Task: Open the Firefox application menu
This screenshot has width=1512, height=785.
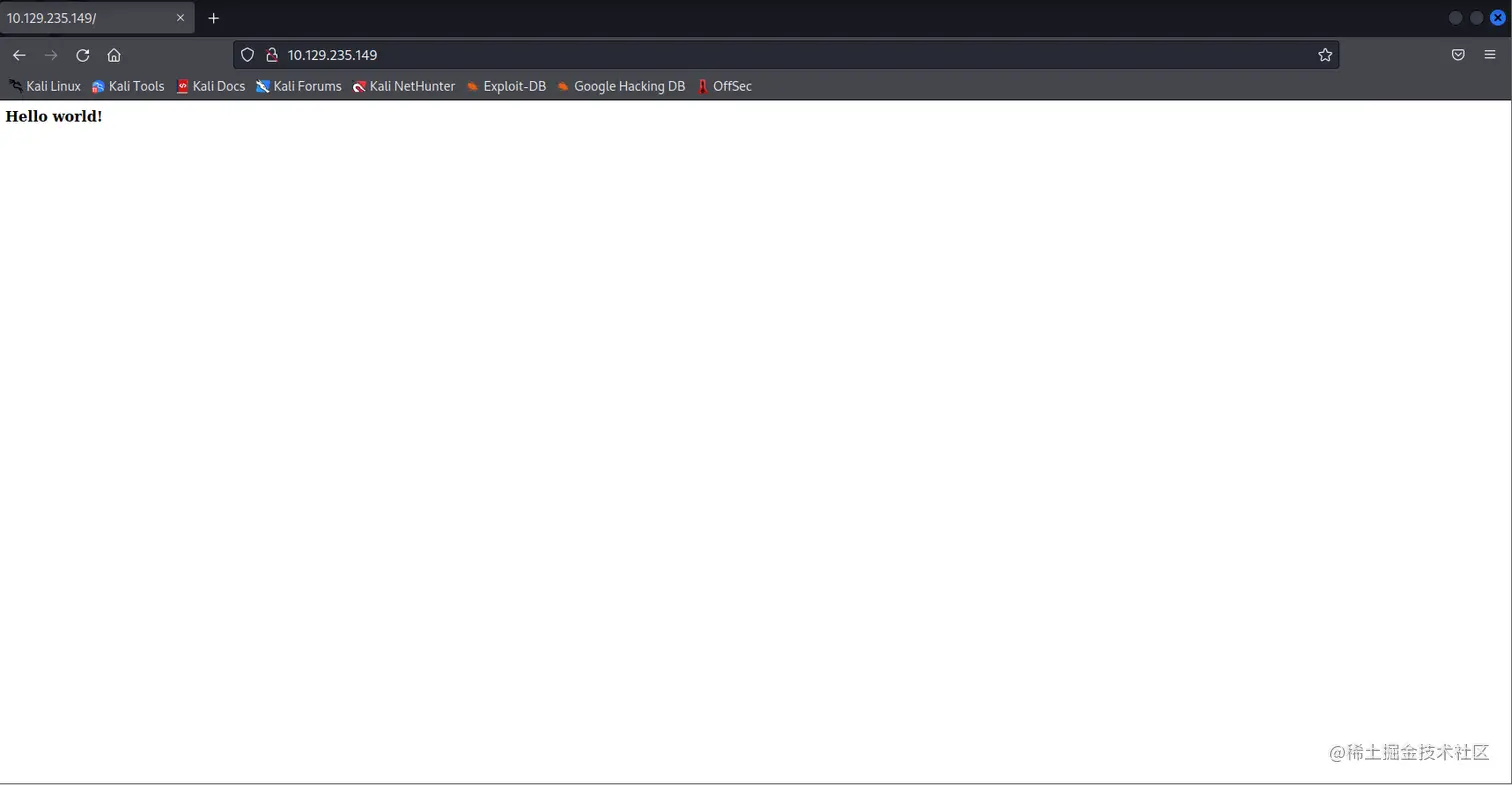Action: point(1490,55)
